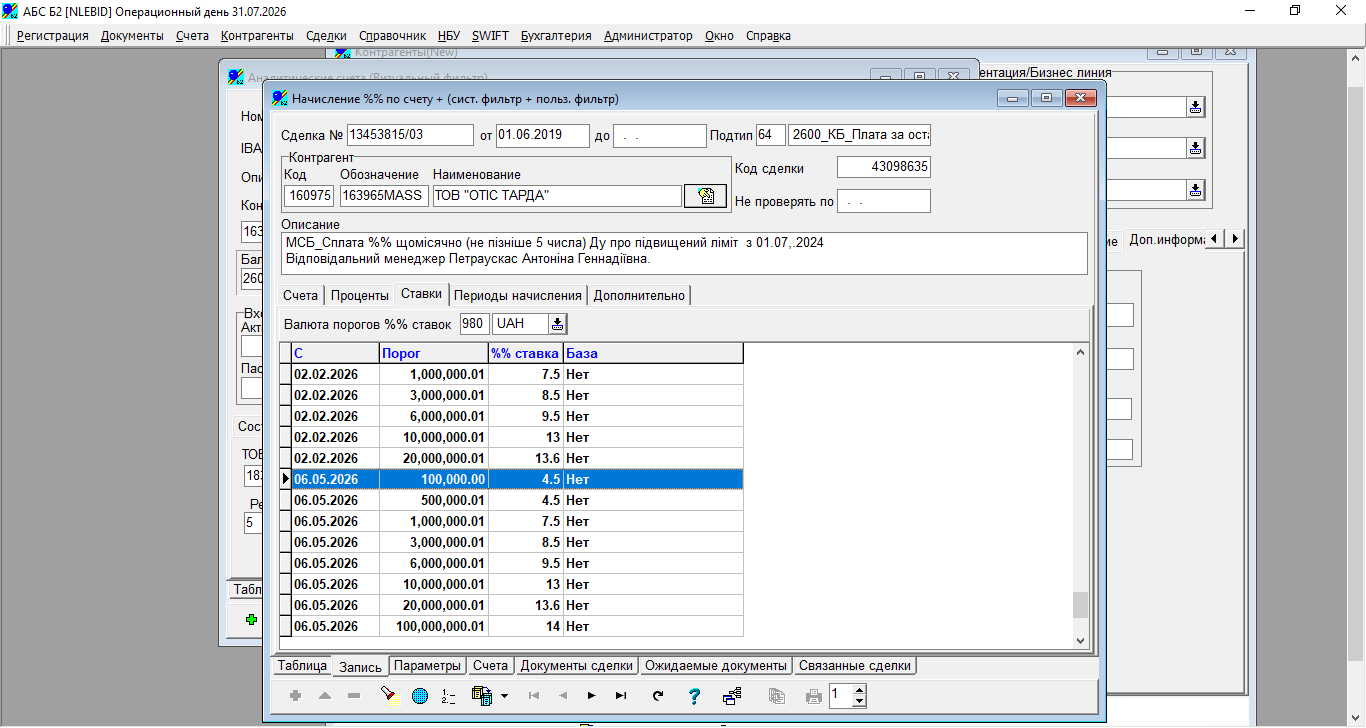Open the third dropdown in the Бизнес линия group
The height and width of the screenshot is (728, 1366).
(x=1195, y=189)
